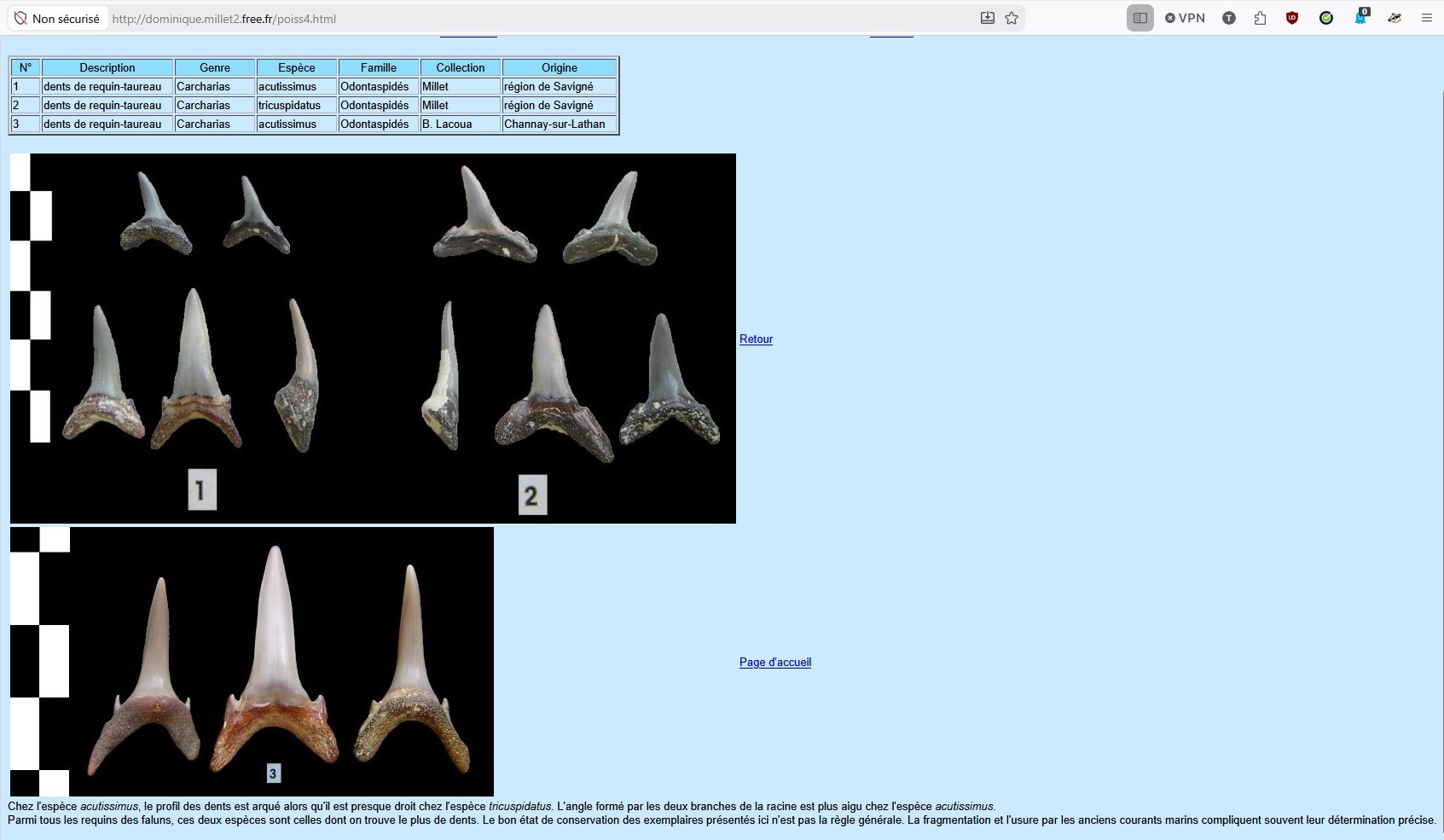
Task: Click the round T account icon
Action: point(1228,18)
